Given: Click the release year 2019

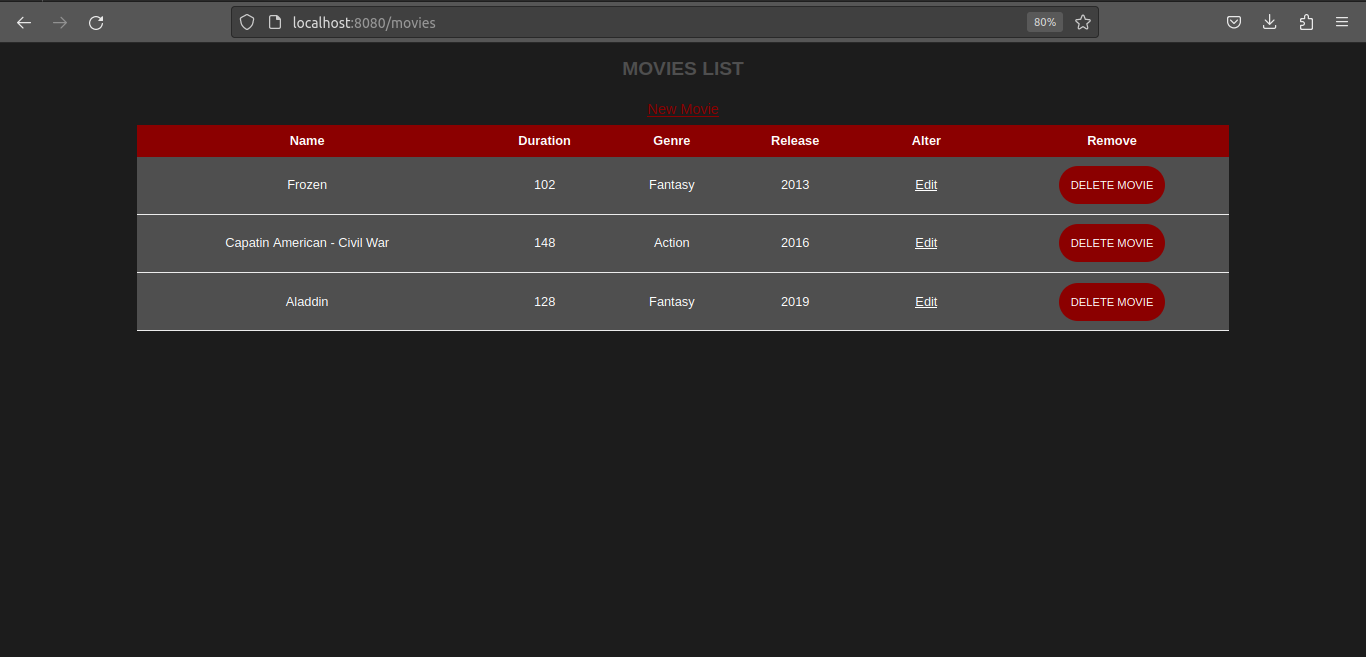Looking at the screenshot, I should 795,302.
